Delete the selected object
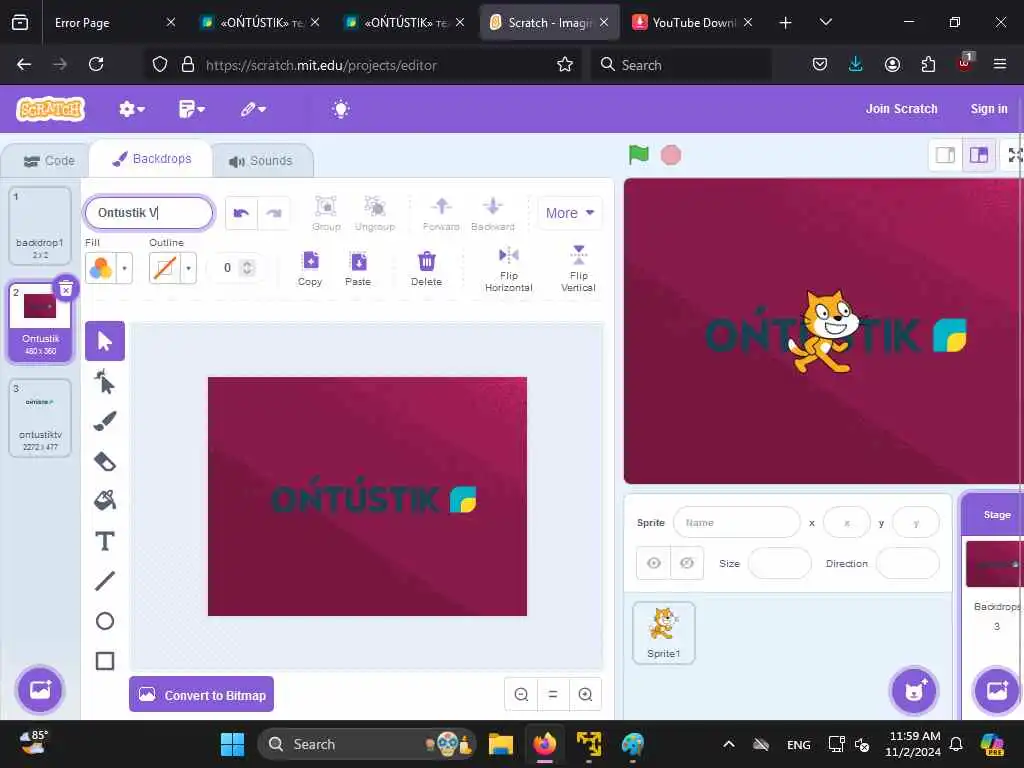Image resolution: width=1024 pixels, height=768 pixels. [x=426, y=268]
